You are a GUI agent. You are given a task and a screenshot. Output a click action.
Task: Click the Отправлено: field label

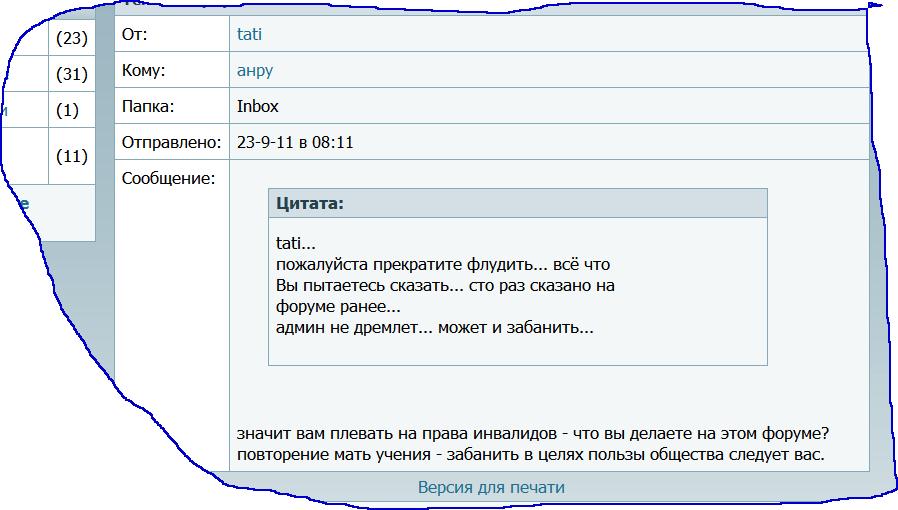pyautogui.click(x=171, y=143)
